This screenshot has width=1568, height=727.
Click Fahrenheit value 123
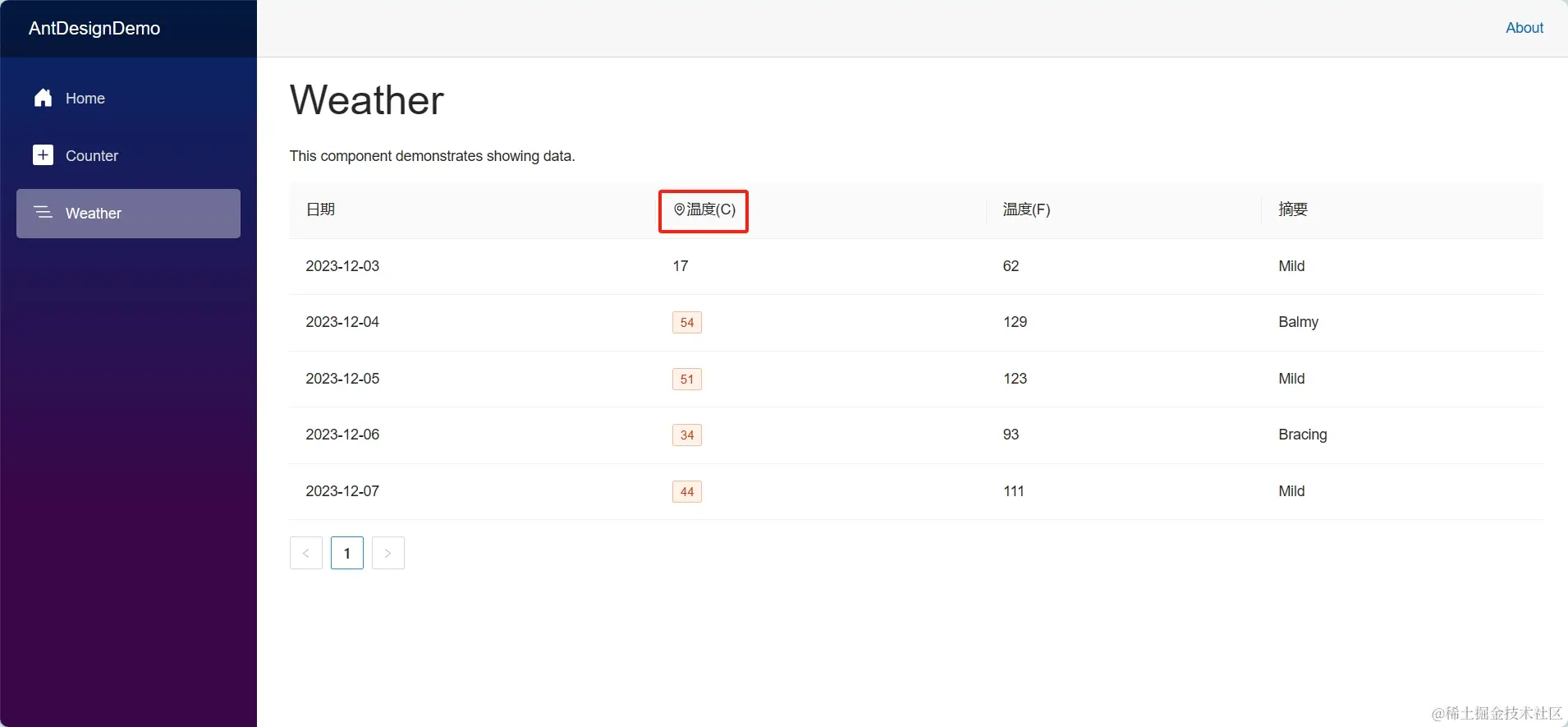click(1015, 379)
